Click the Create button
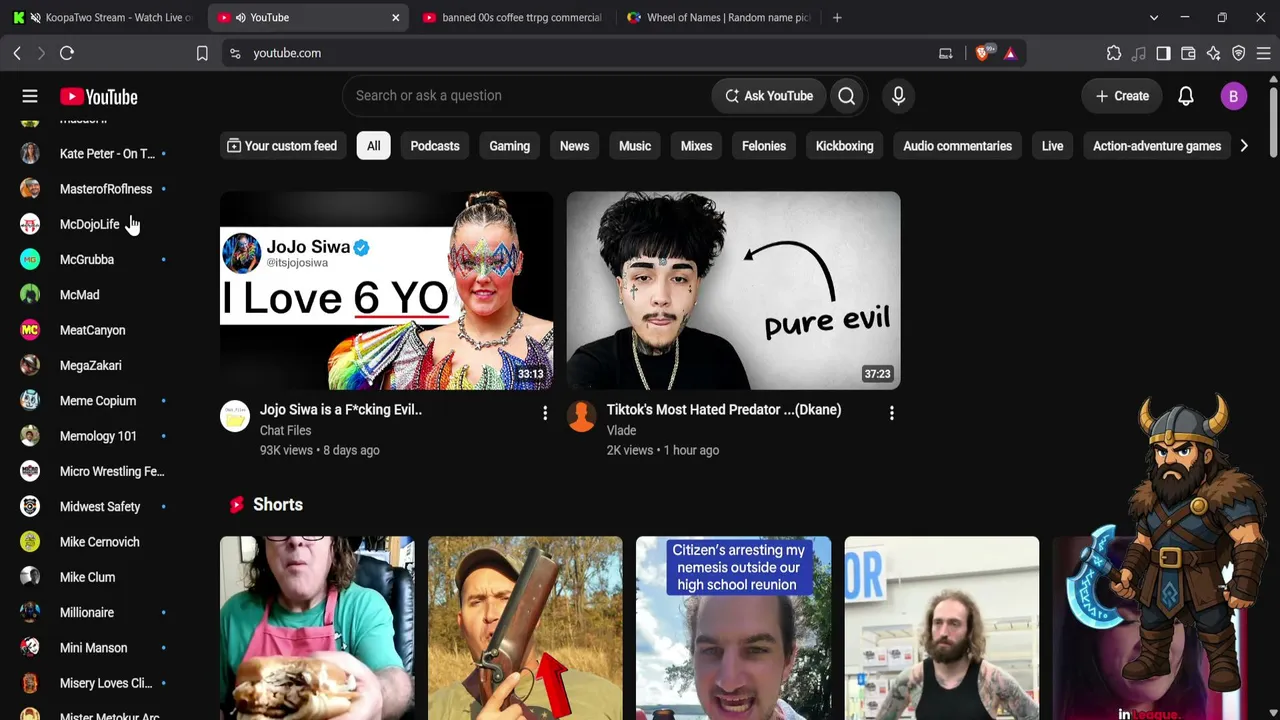 [1122, 96]
